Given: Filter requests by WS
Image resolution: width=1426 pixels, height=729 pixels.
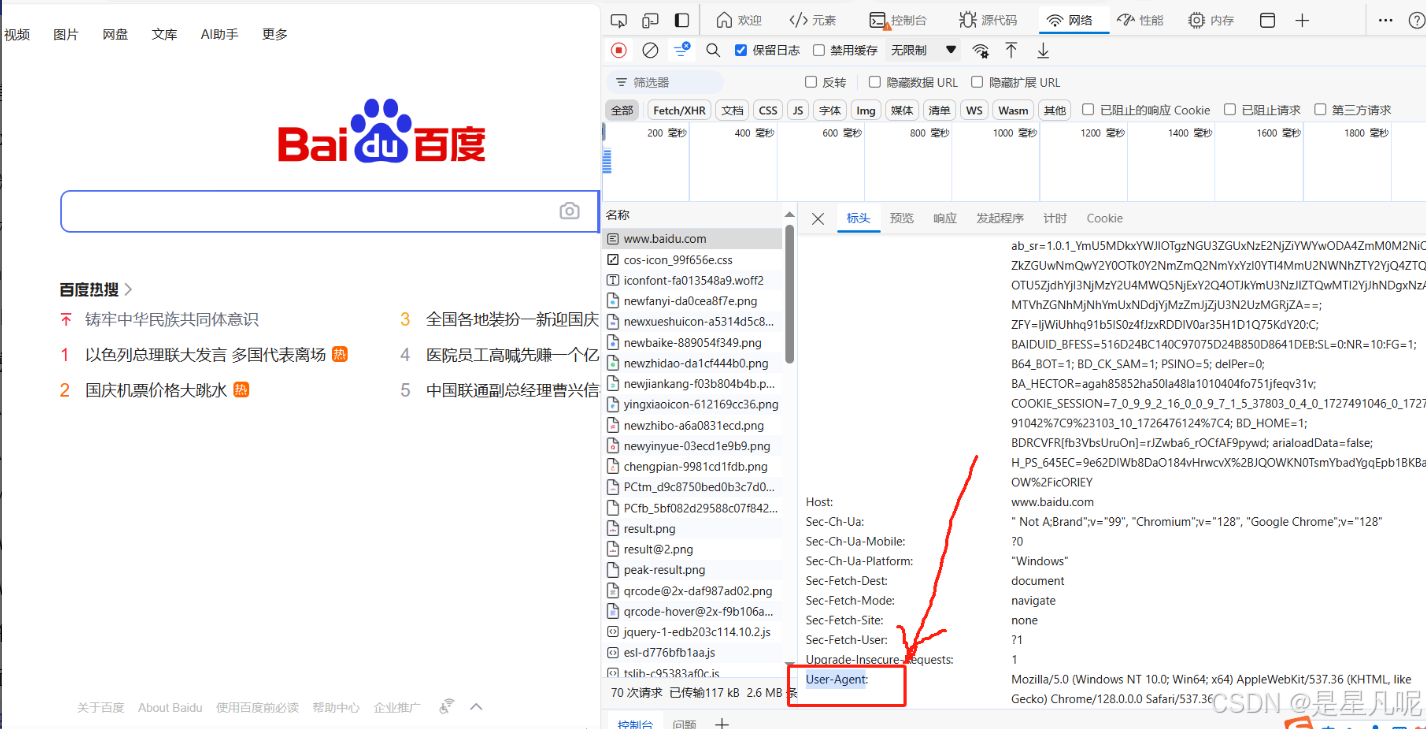Looking at the screenshot, I should coord(974,110).
